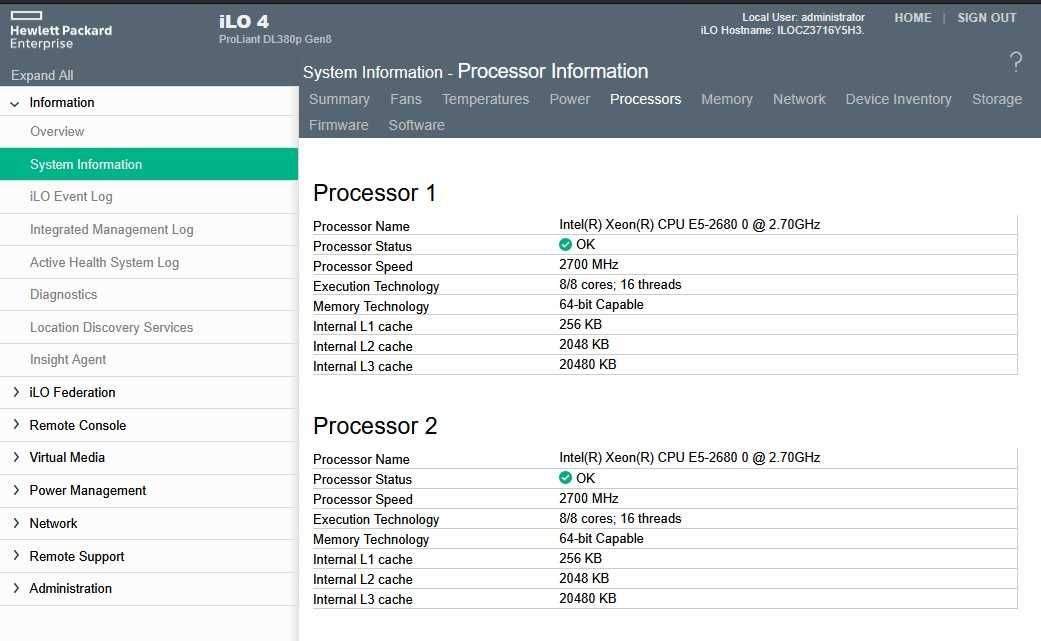Click Processor 1 L1 cache value 256 KB
This screenshot has width=1041, height=641.
tap(580, 324)
